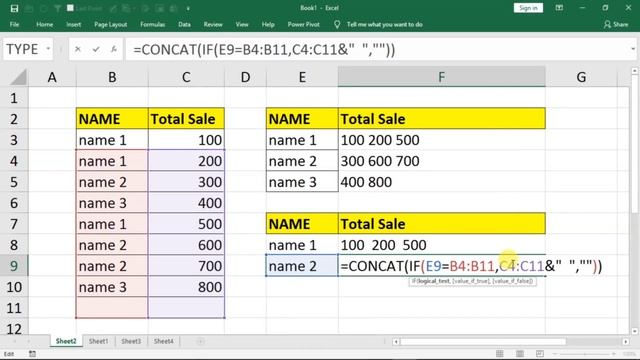This screenshot has width=640, height=360.
Task: Click the zoom slider in the status bar
Action: coord(584,354)
